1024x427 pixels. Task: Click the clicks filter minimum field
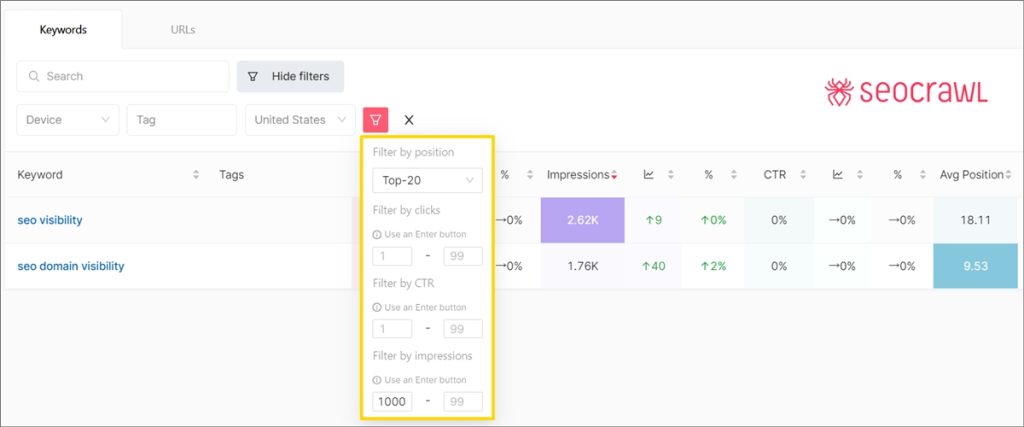(x=392, y=257)
